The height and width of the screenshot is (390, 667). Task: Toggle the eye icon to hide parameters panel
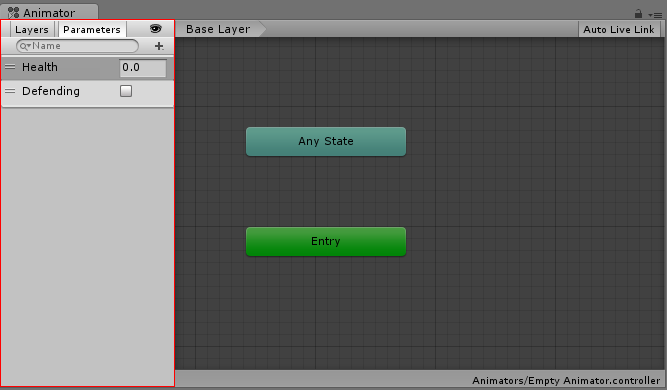pos(156,28)
